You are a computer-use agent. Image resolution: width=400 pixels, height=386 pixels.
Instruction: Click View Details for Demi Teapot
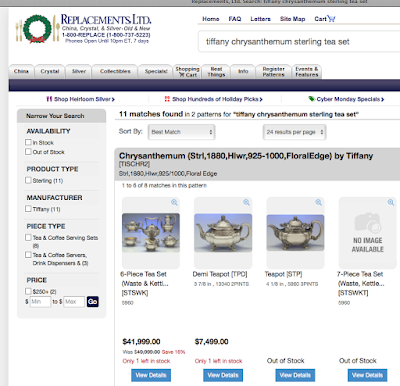(223, 375)
